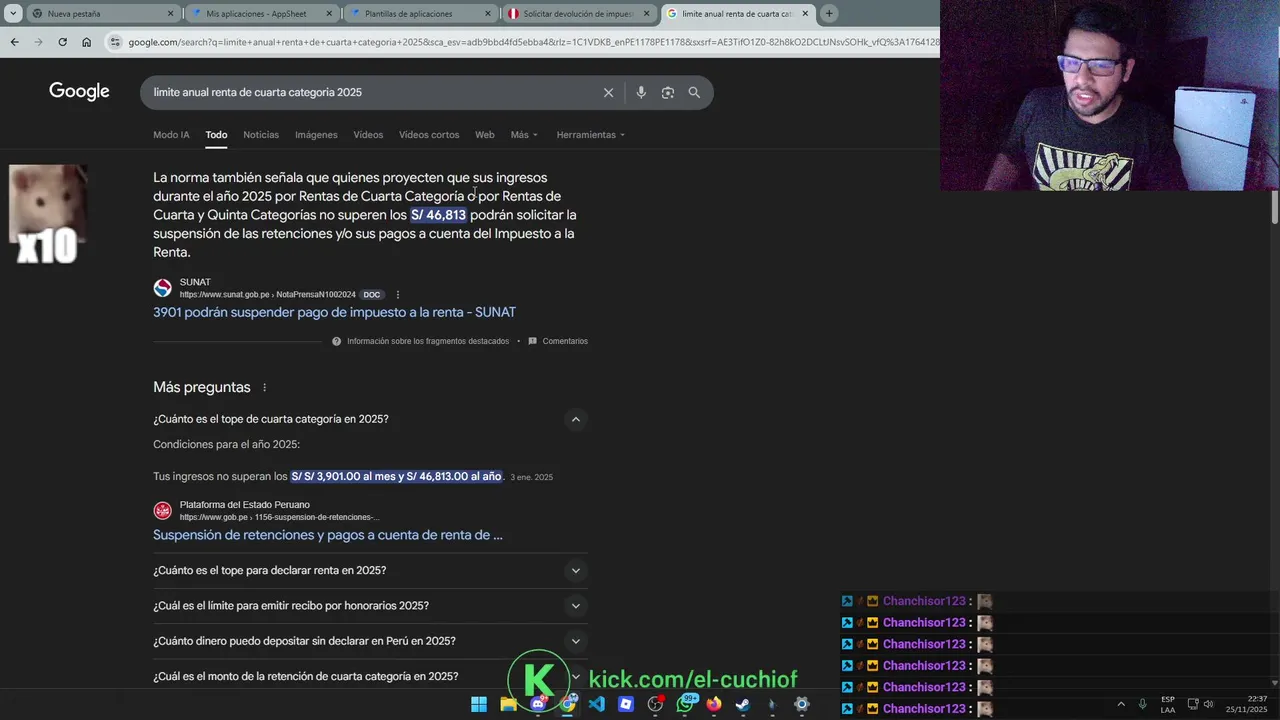
Task: Open the Más dropdown in search filters
Action: [x=524, y=135]
